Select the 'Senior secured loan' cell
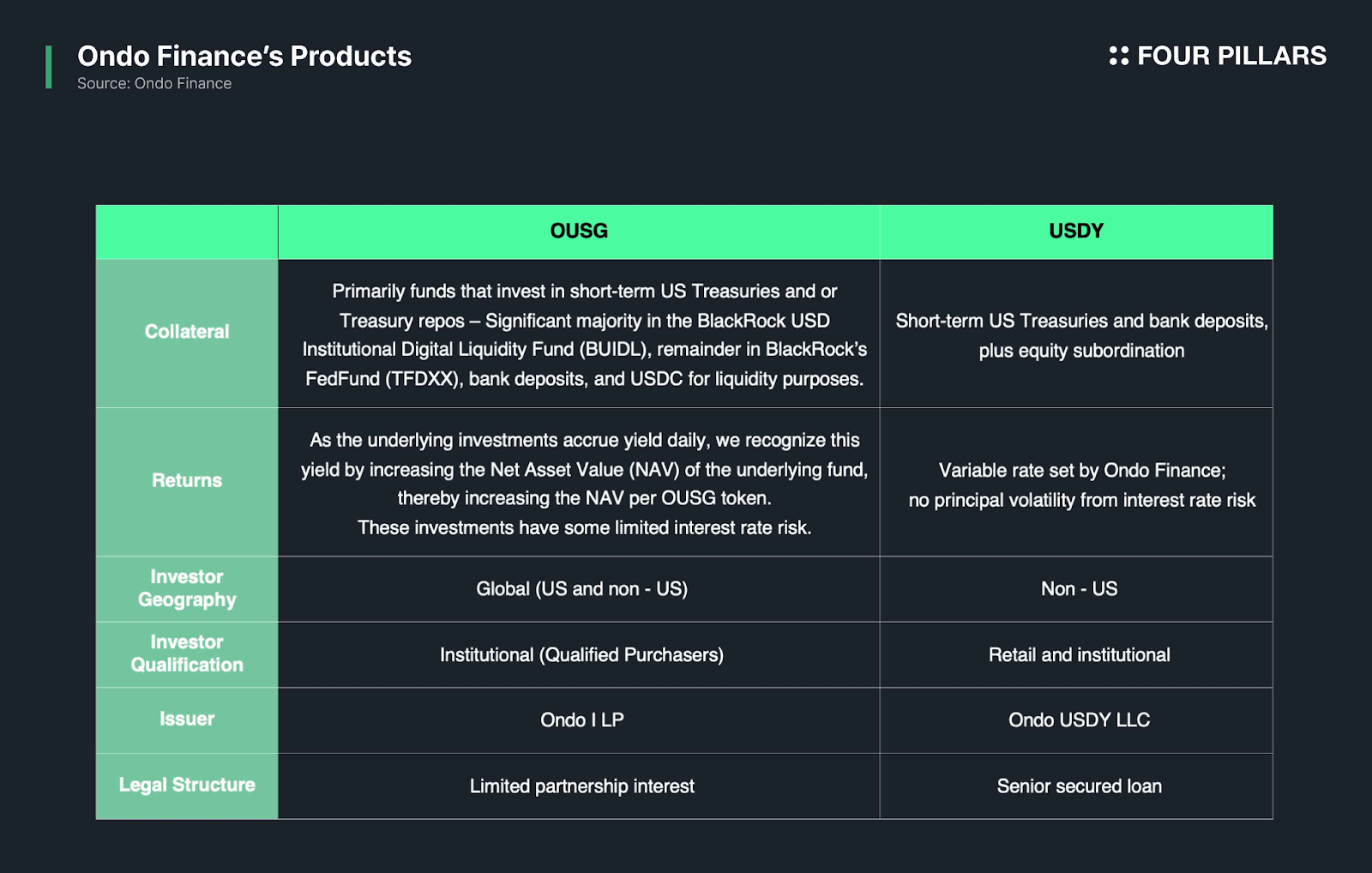This screenshot has width=1372, height=873. 1079,786
